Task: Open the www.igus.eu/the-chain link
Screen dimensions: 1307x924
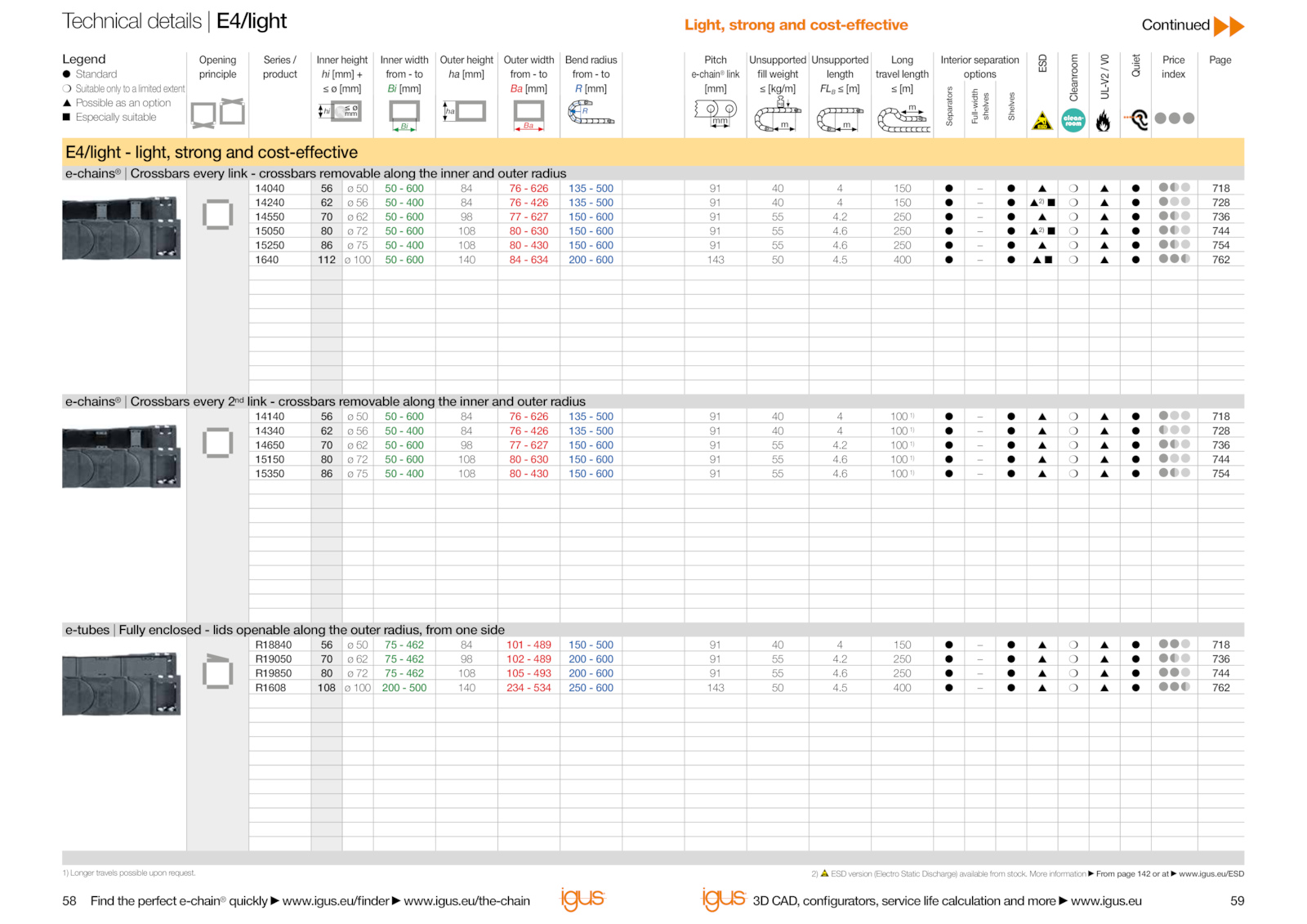Action: (x=466, y=900)
